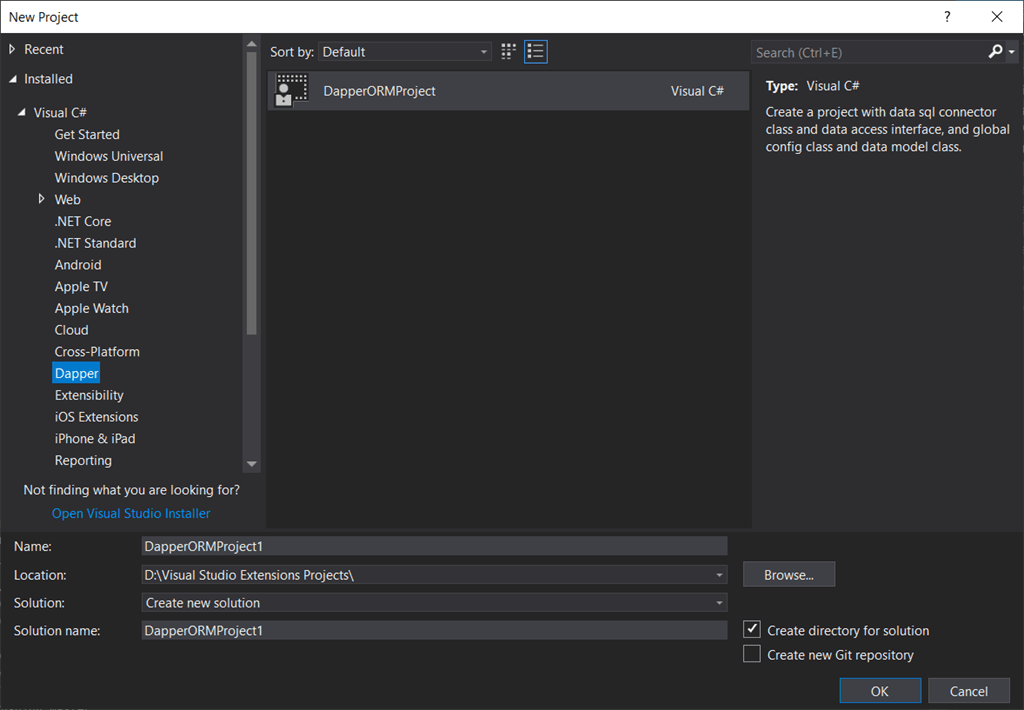Switch template view to small icons list
1024x710 pixels.
[536, 51]
